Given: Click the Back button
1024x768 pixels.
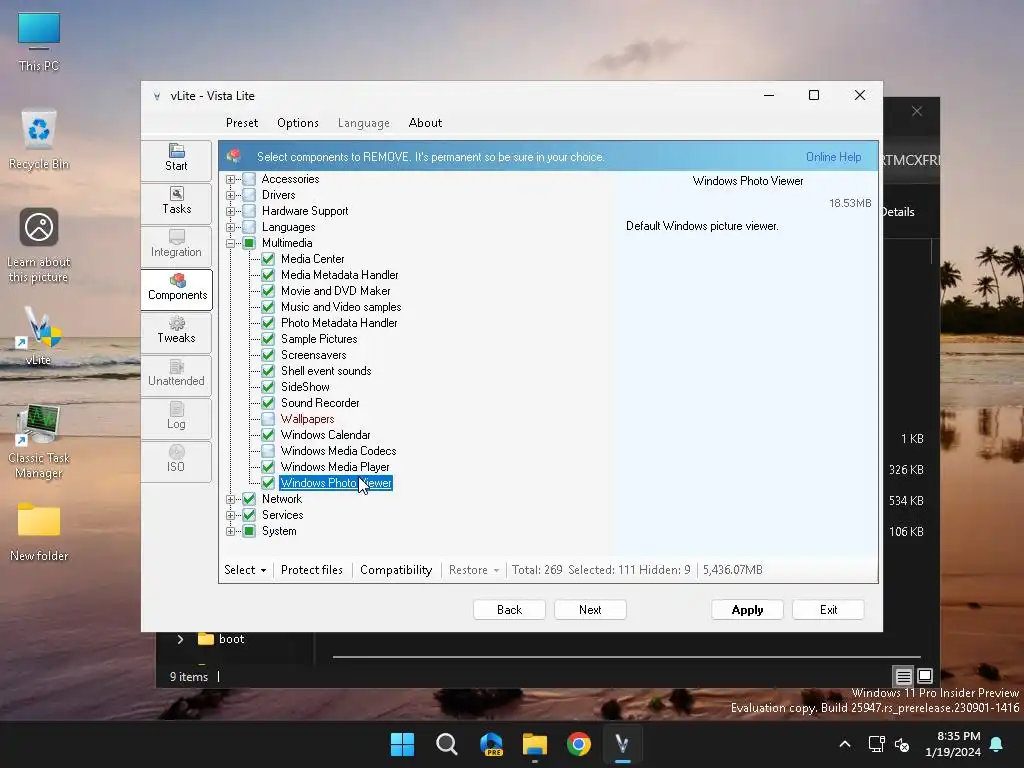Looking at the screenshot, I should coord(509,610).
